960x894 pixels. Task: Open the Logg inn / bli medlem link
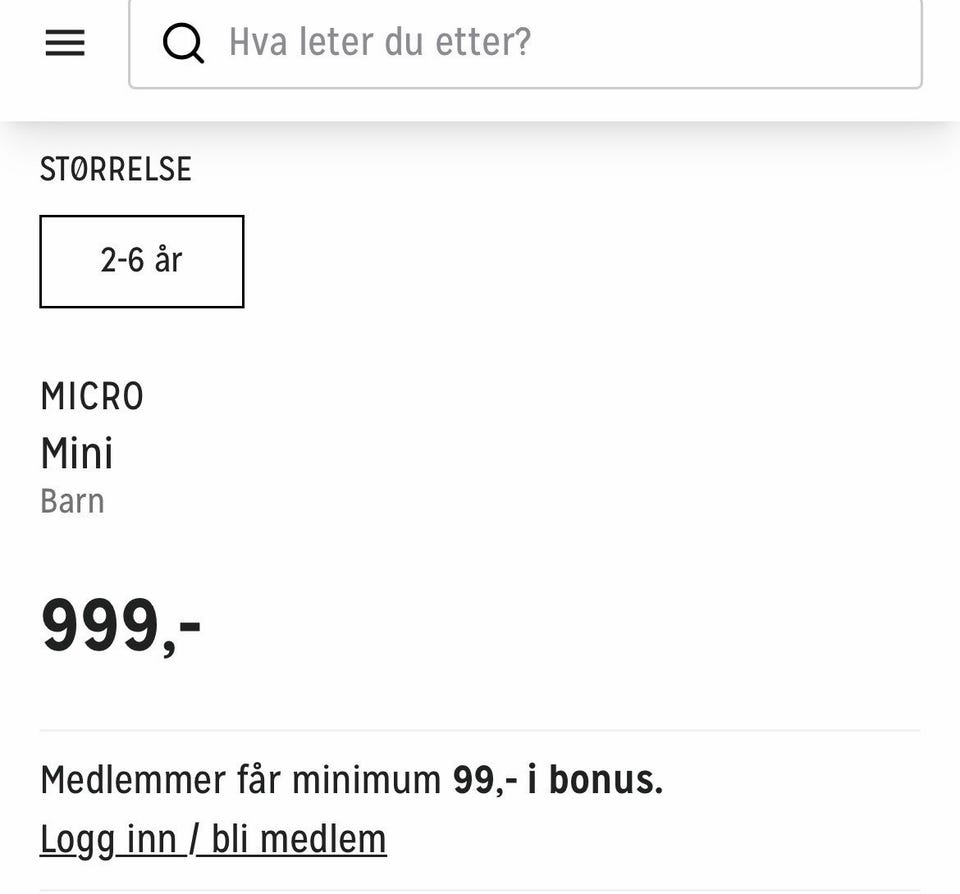[213, 840]
